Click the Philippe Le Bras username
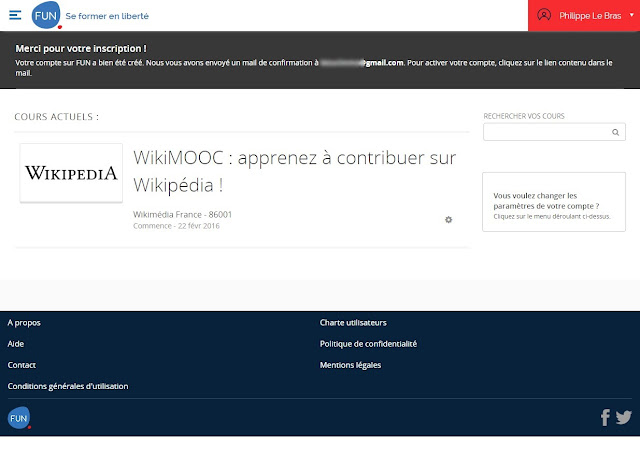640x476 pixels. 590,16
